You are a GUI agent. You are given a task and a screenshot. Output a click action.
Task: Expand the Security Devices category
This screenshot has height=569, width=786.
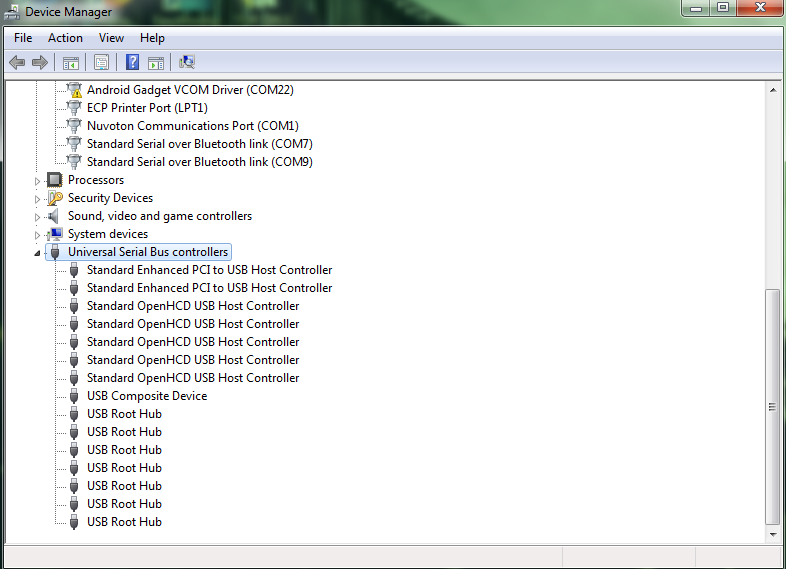tap(37, 199)
